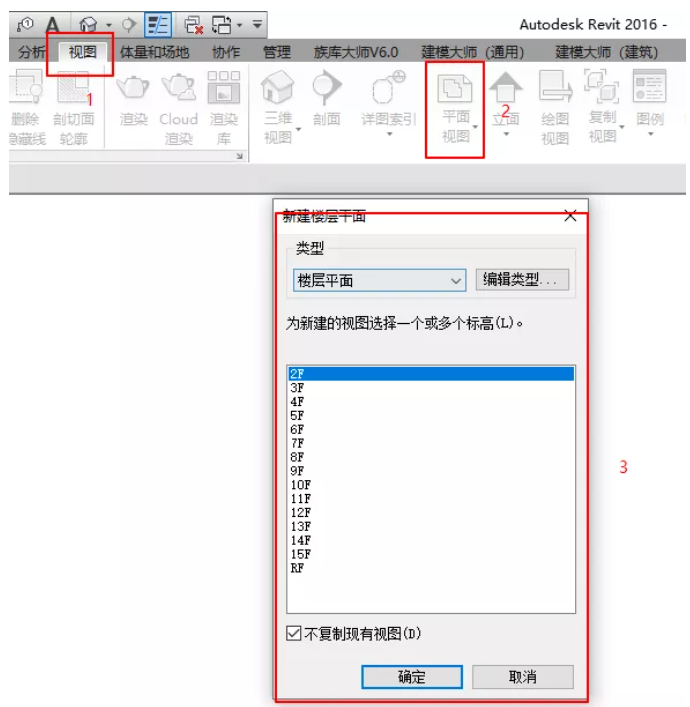Click the 图例 legend icon
The height and width of the screenshot is (707, 690).
coord(649,86)
